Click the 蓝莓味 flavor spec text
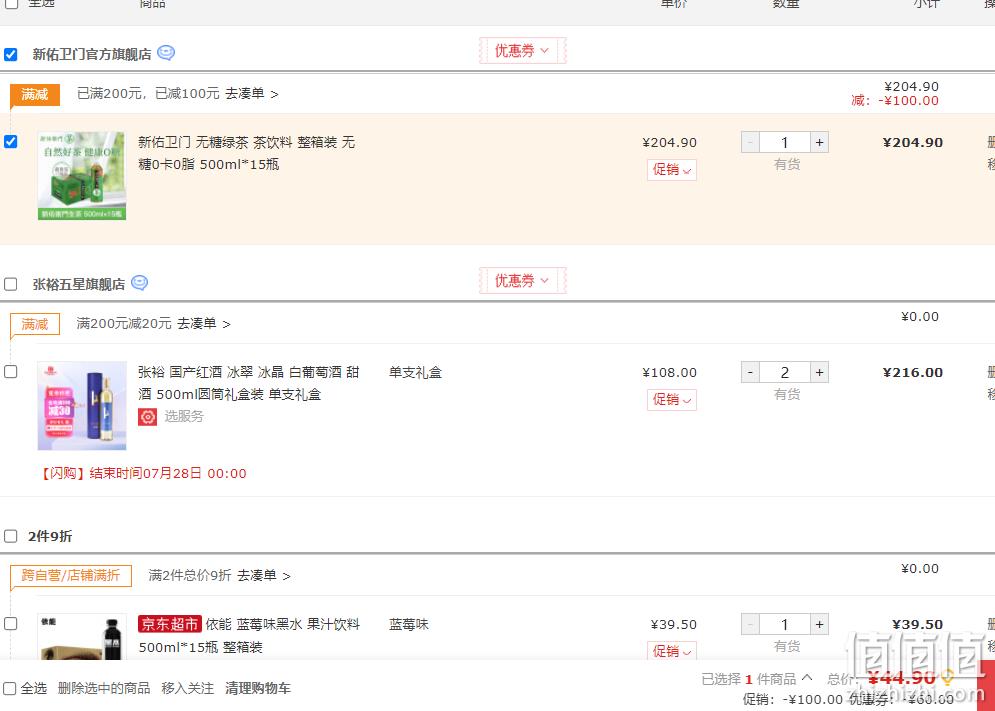This screenshot has width=995, height=711. pos(409,625)
